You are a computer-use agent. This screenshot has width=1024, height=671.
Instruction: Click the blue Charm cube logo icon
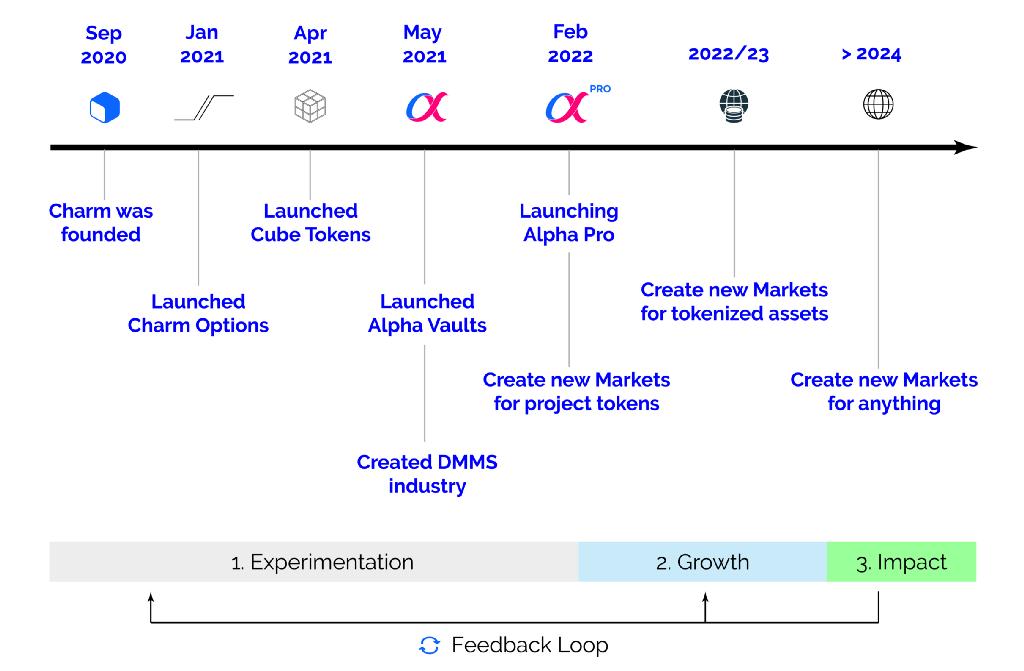pyautogui.click(x=104, y=107)
